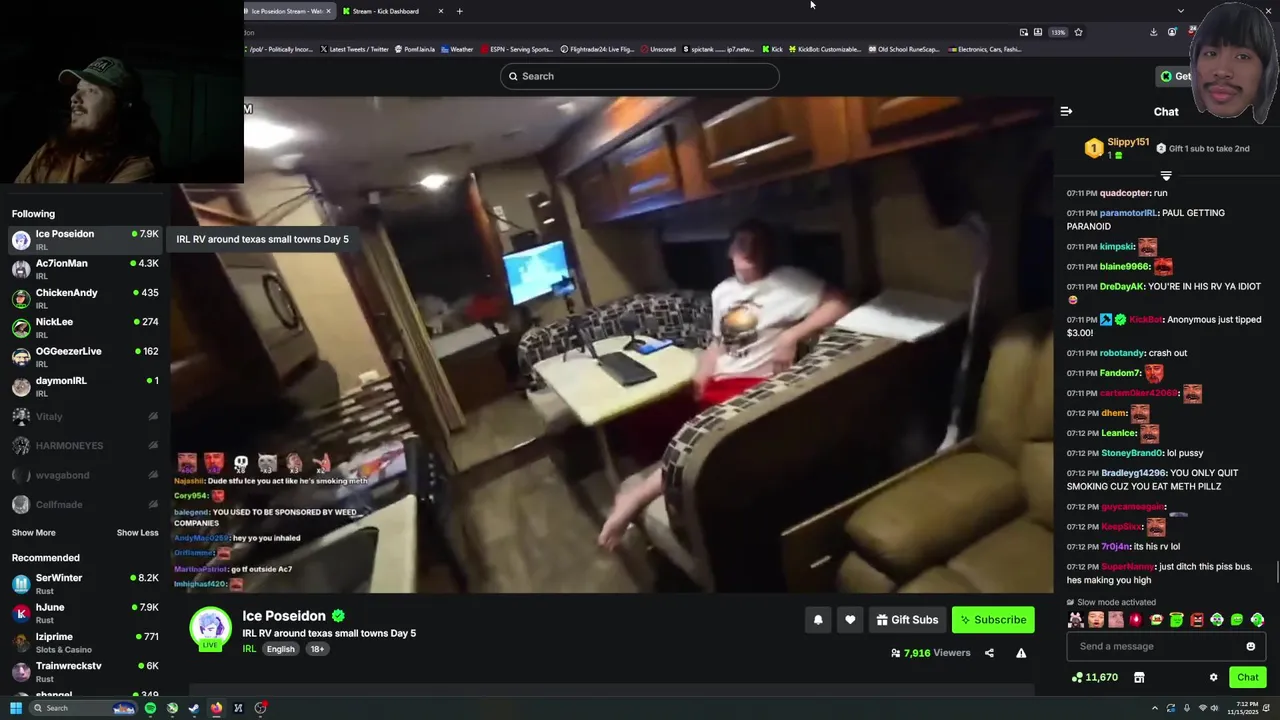
Task: Open chat settings gear icon
Action: tap(1214, 677)
